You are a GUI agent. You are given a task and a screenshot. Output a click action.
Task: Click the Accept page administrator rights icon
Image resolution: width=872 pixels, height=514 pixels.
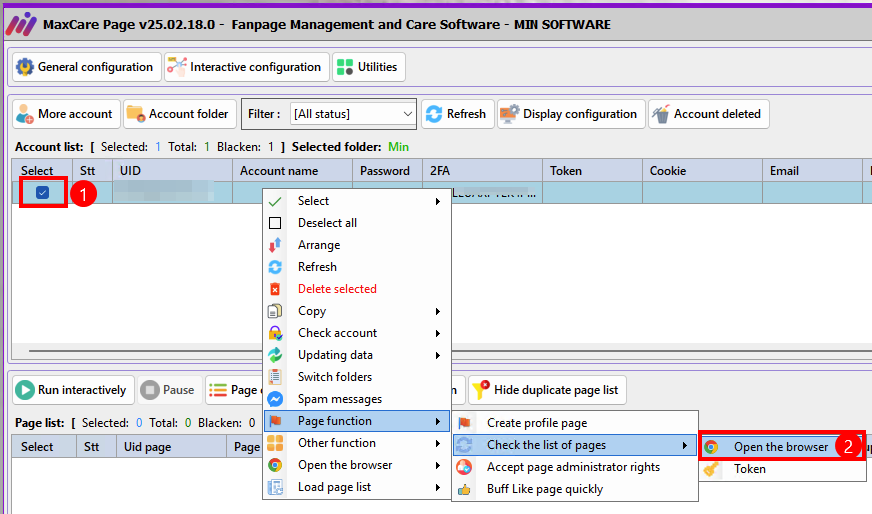(x=464, y=467)
